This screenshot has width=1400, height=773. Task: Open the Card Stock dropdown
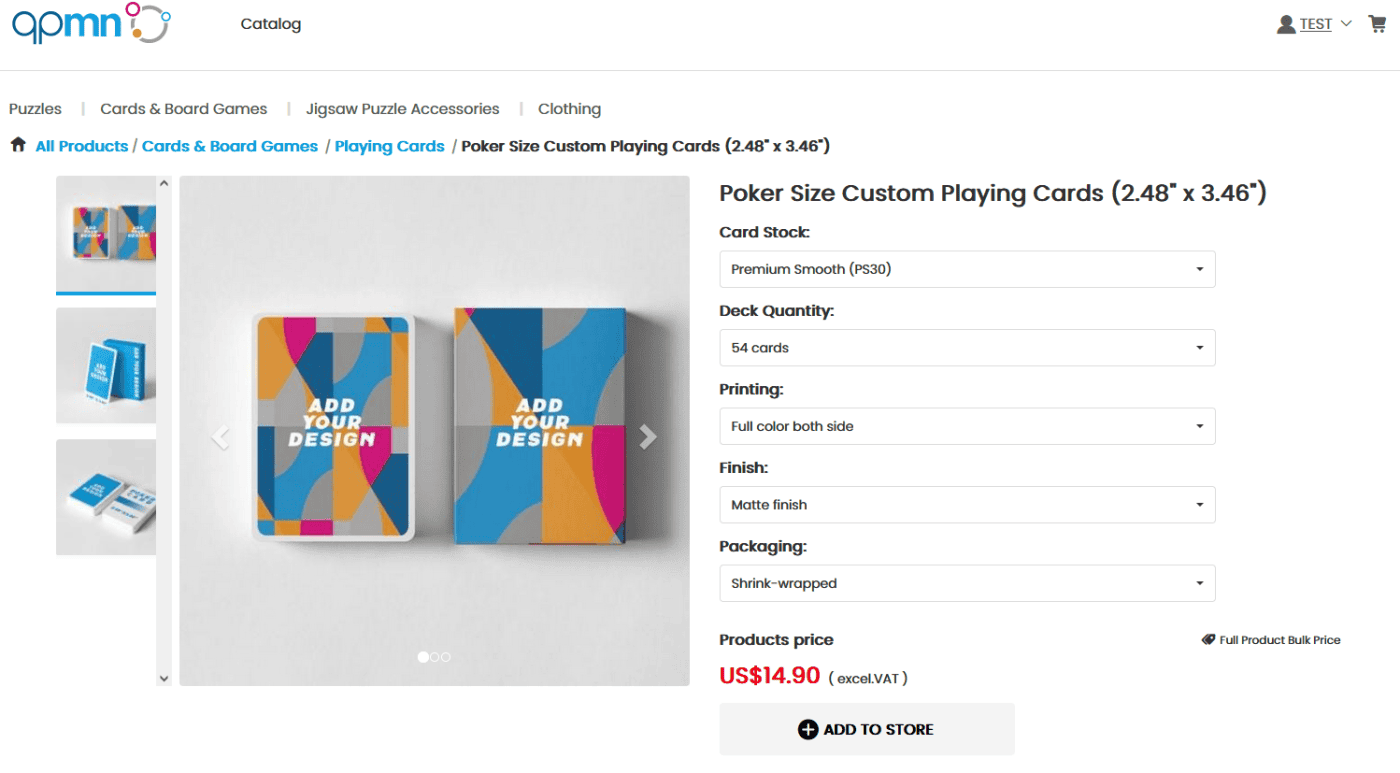(967, 269)
